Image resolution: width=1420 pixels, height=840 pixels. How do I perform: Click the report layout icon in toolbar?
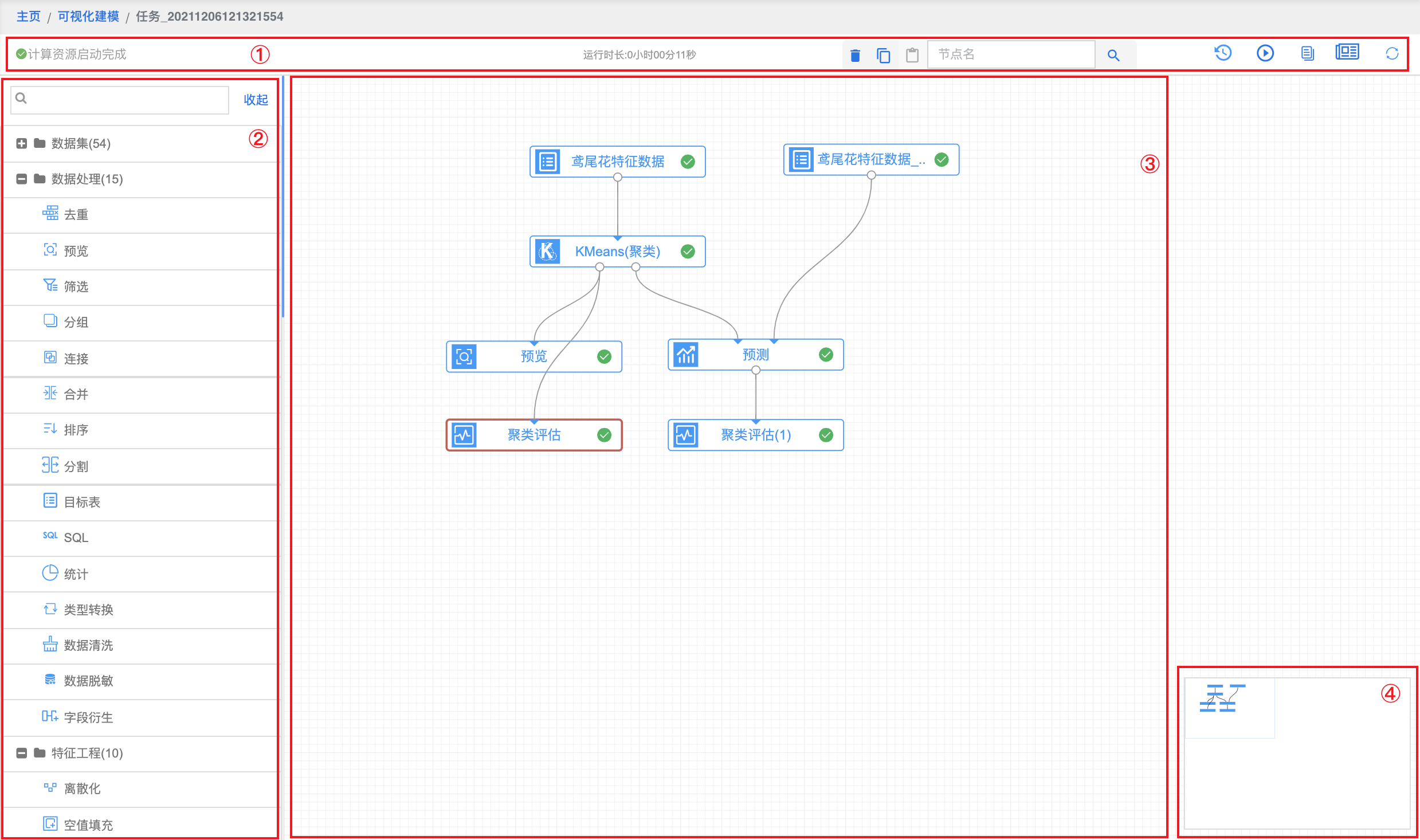1347,52
